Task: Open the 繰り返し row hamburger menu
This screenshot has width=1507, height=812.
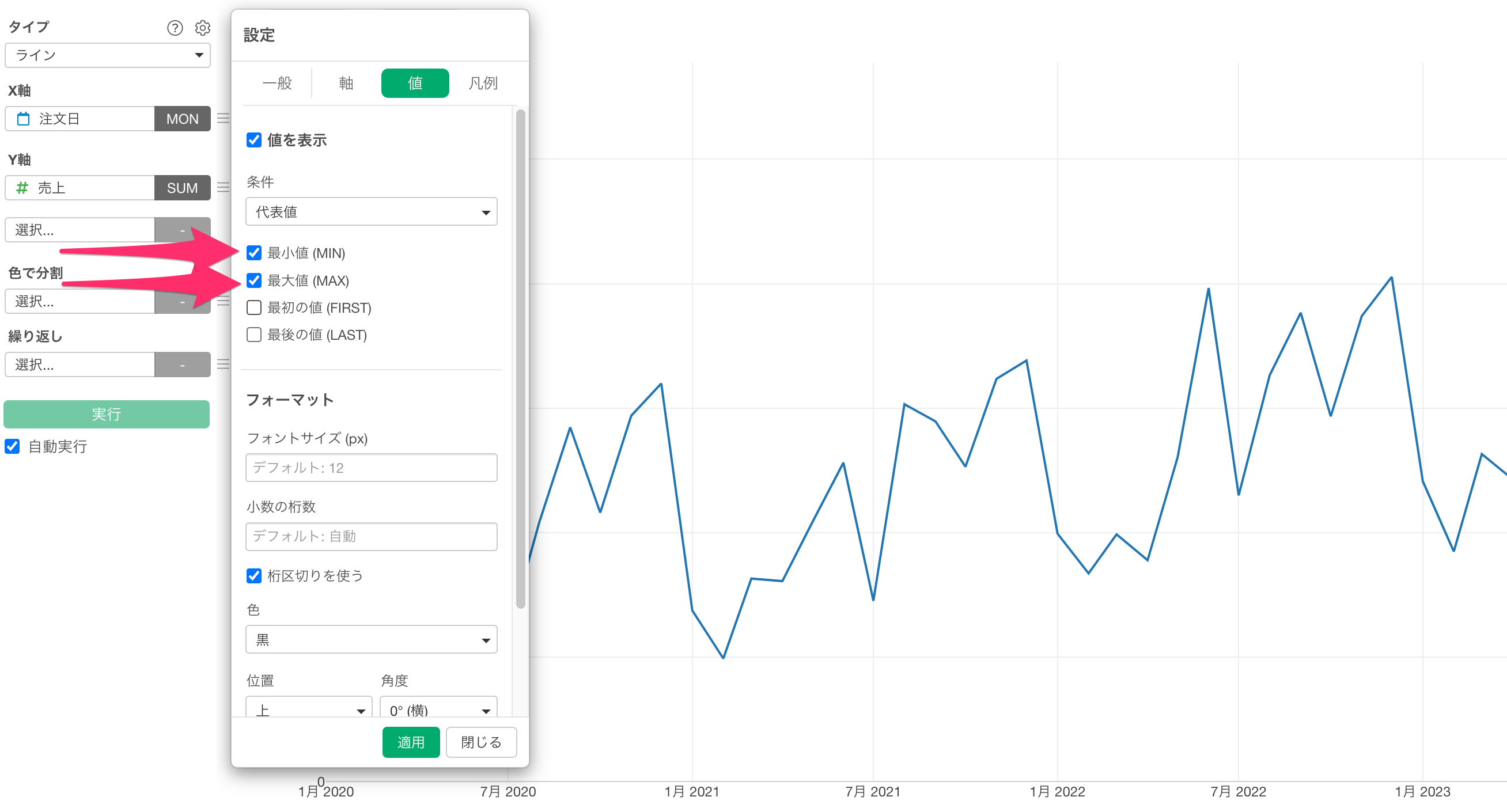Action: (x=223, y=364)
